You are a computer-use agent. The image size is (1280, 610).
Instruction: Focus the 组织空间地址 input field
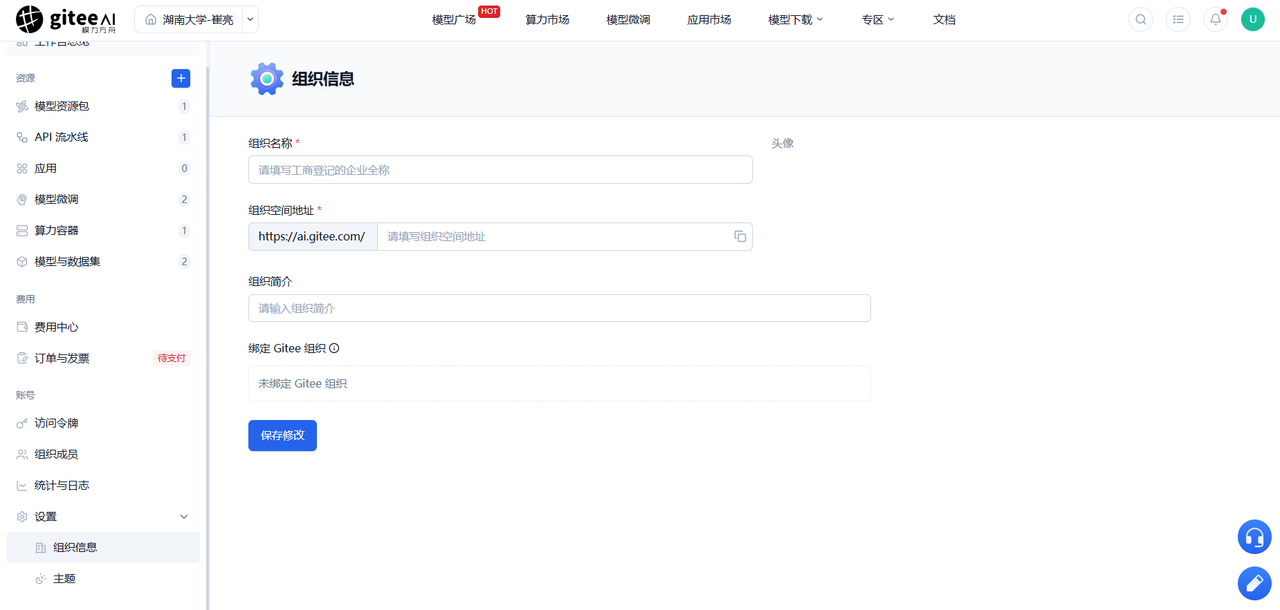(x=555, y=236)
